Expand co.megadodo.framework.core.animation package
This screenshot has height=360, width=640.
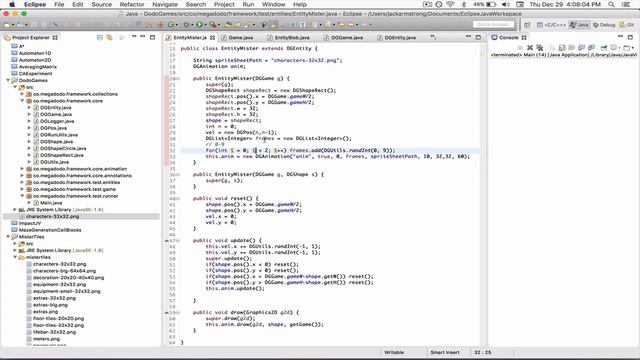[22, 169]
